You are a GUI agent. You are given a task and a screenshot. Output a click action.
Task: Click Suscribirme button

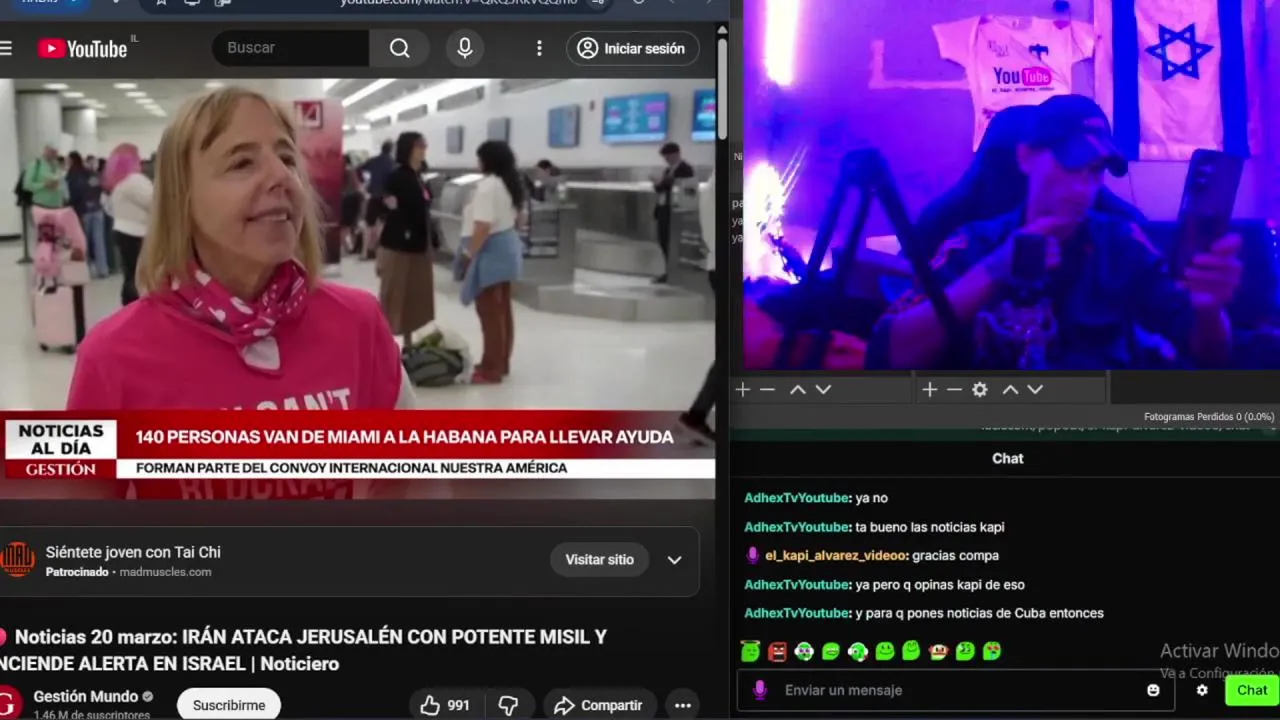[x=229, y=705]
